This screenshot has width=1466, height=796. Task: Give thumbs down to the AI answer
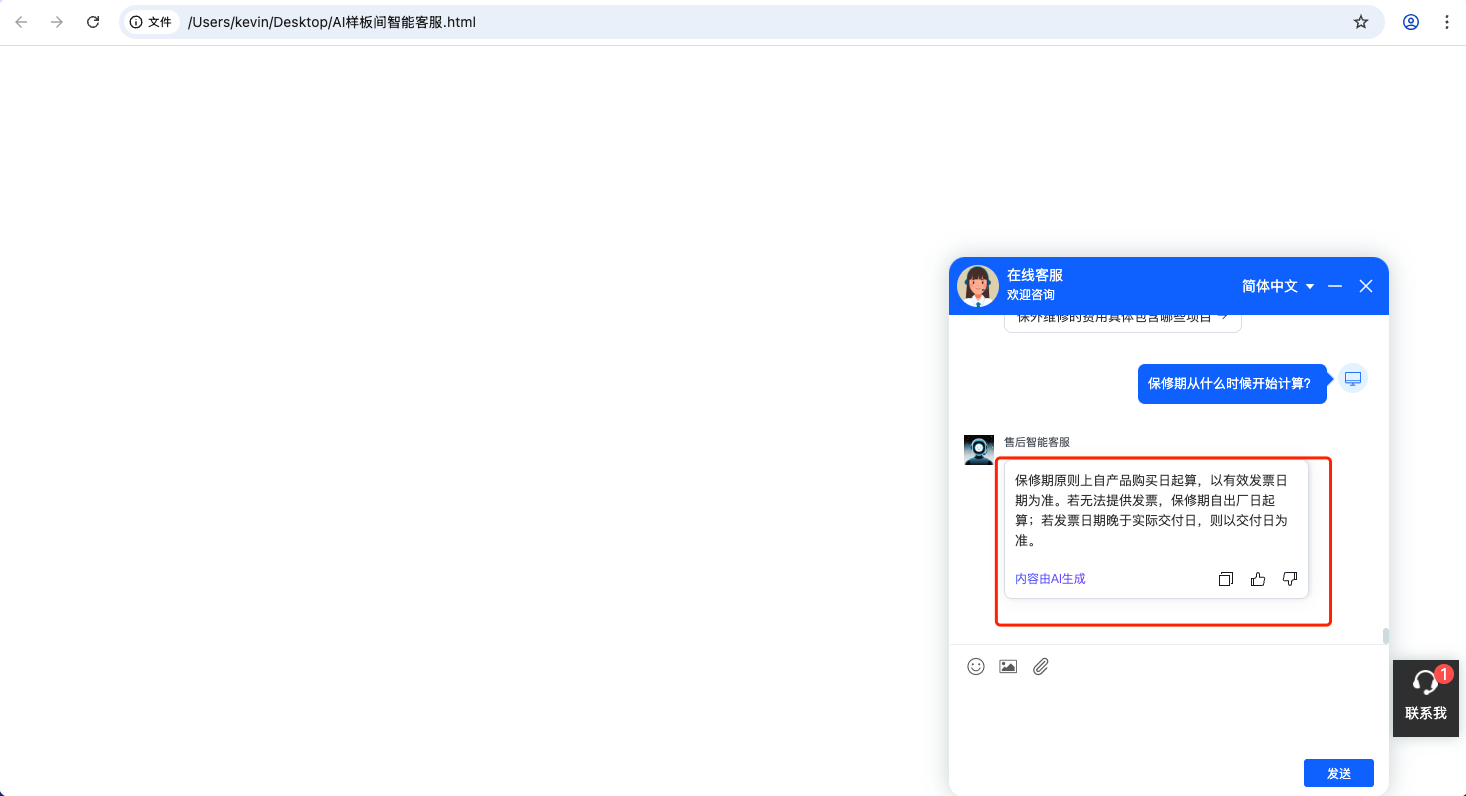point(1290,579)
